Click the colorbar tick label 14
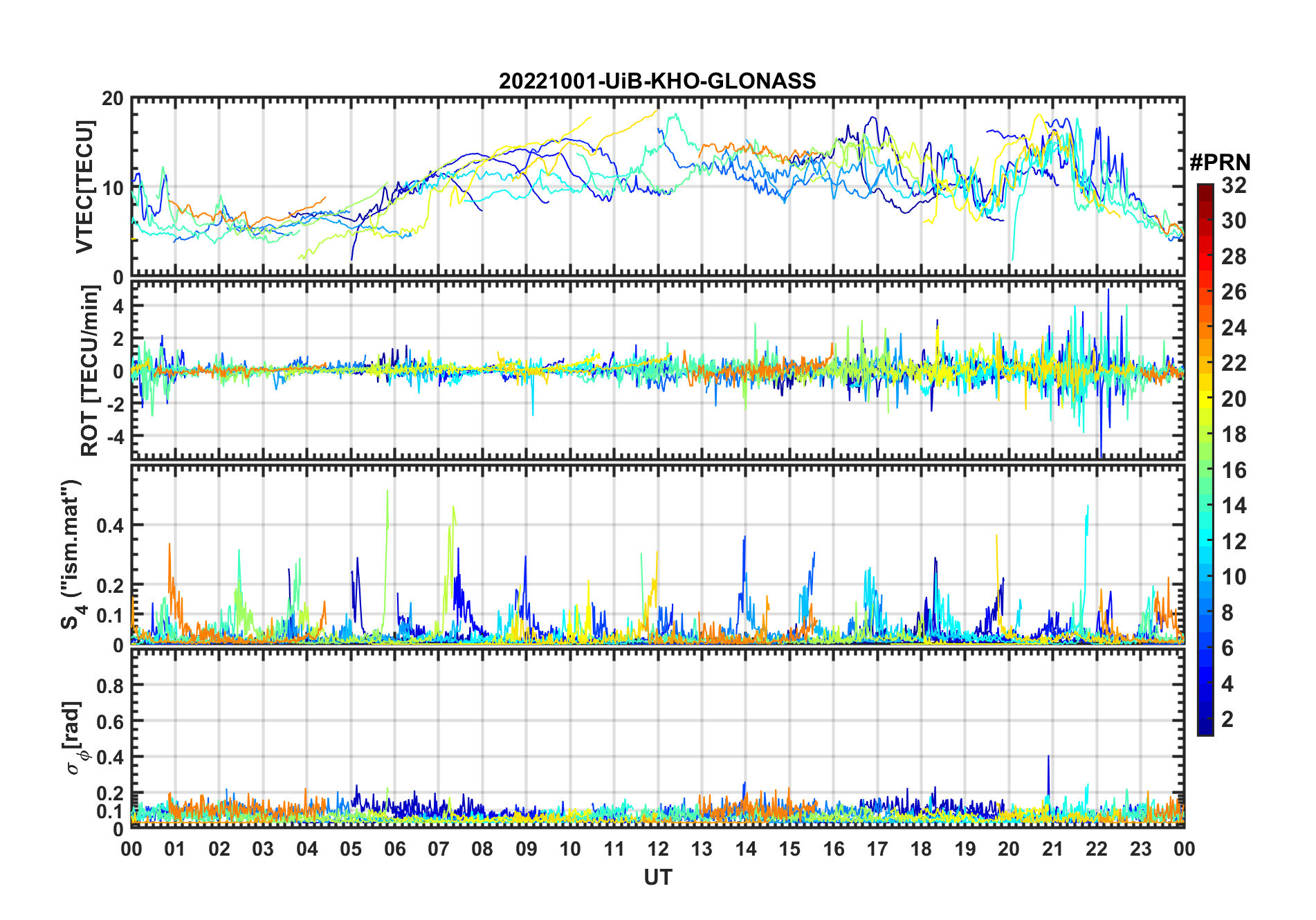Viewport: 1316px width, 920px height. (x=1234, y=506)
